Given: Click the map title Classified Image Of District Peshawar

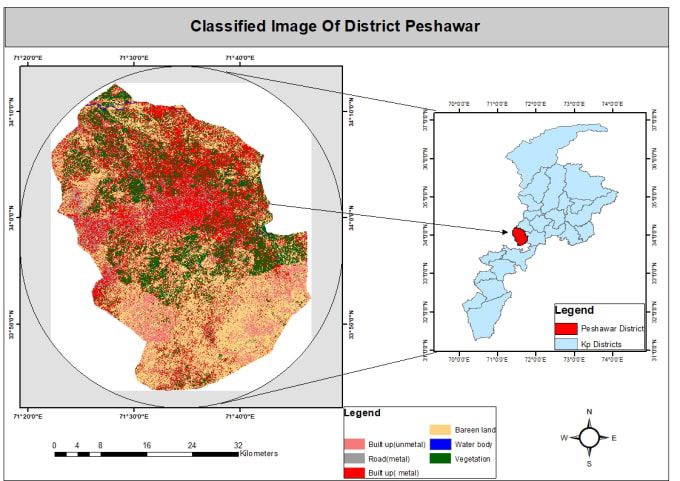Looking at the screenshot, I should pyautogui.click(x=335, y=26).
